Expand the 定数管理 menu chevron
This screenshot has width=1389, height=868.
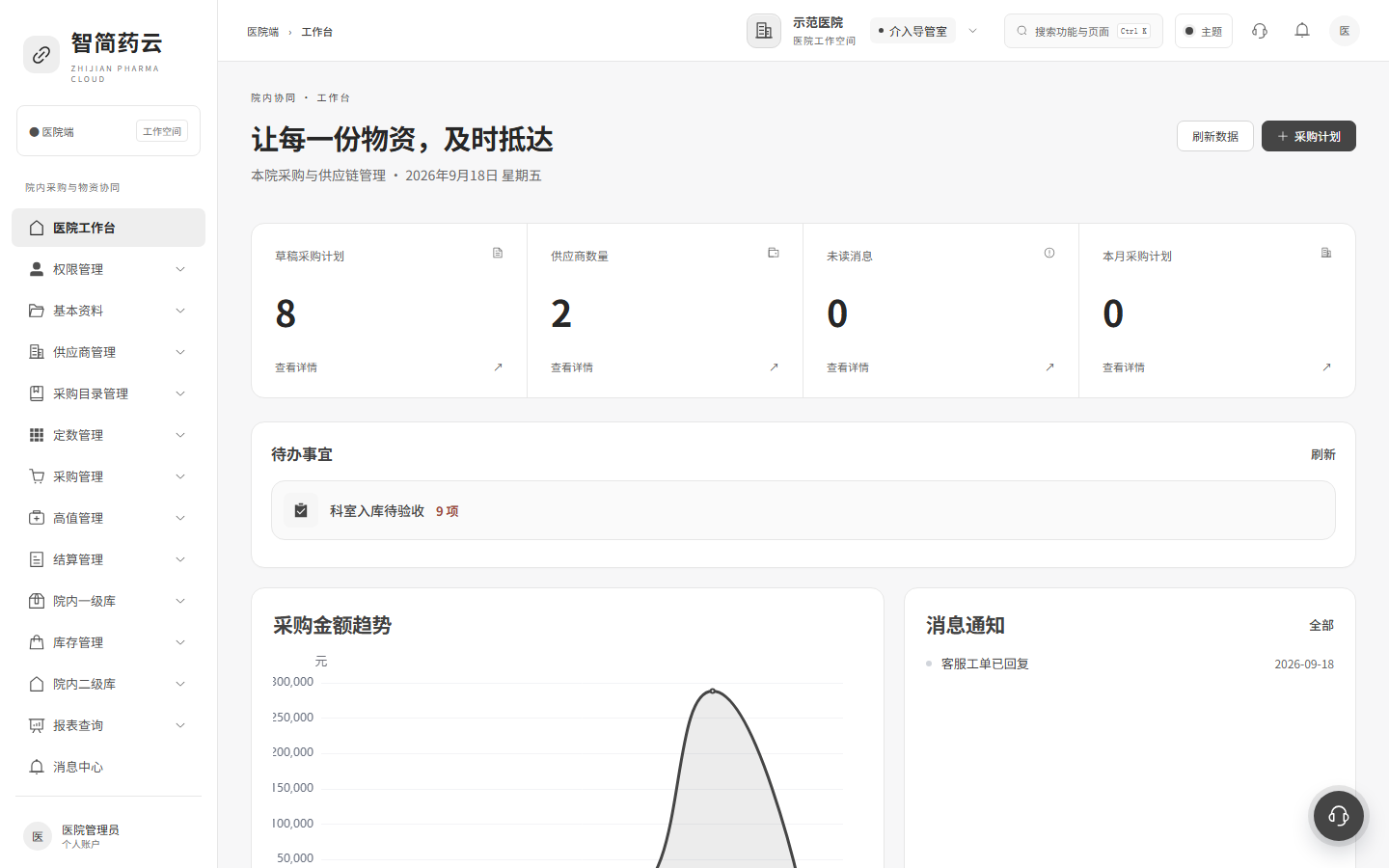(180, 435)
